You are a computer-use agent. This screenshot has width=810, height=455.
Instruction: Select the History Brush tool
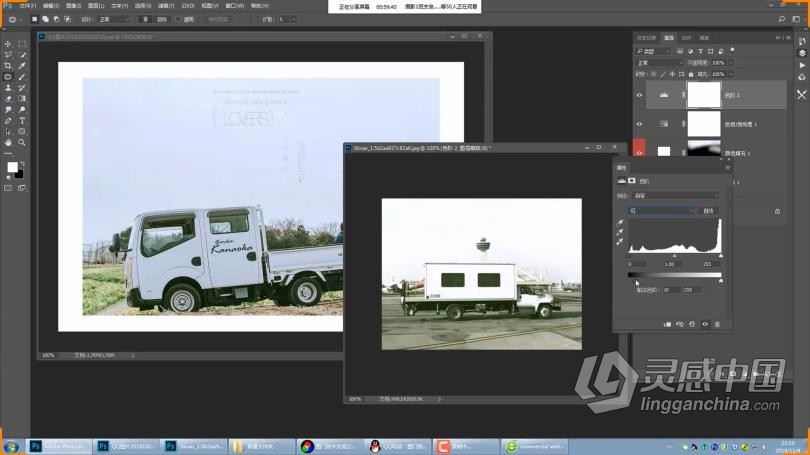tap(22, 88)
